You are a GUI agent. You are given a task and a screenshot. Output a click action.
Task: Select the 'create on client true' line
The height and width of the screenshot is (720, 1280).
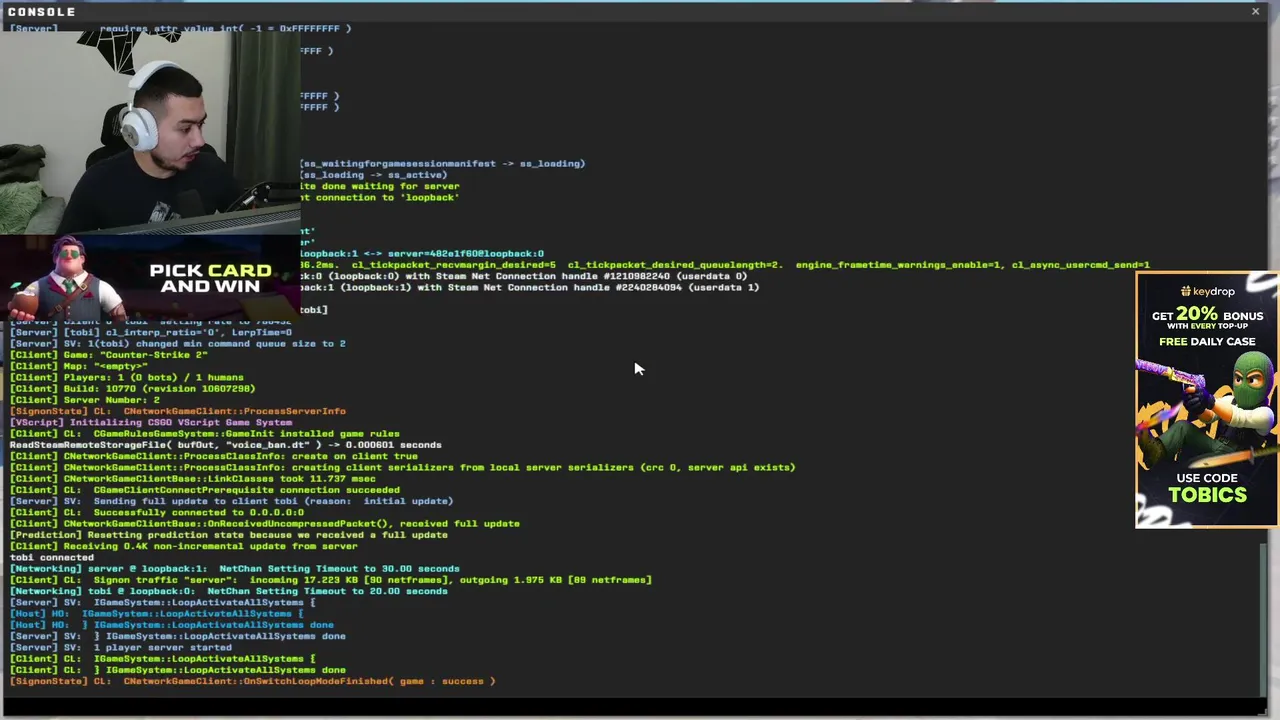[x=214, y=456]
